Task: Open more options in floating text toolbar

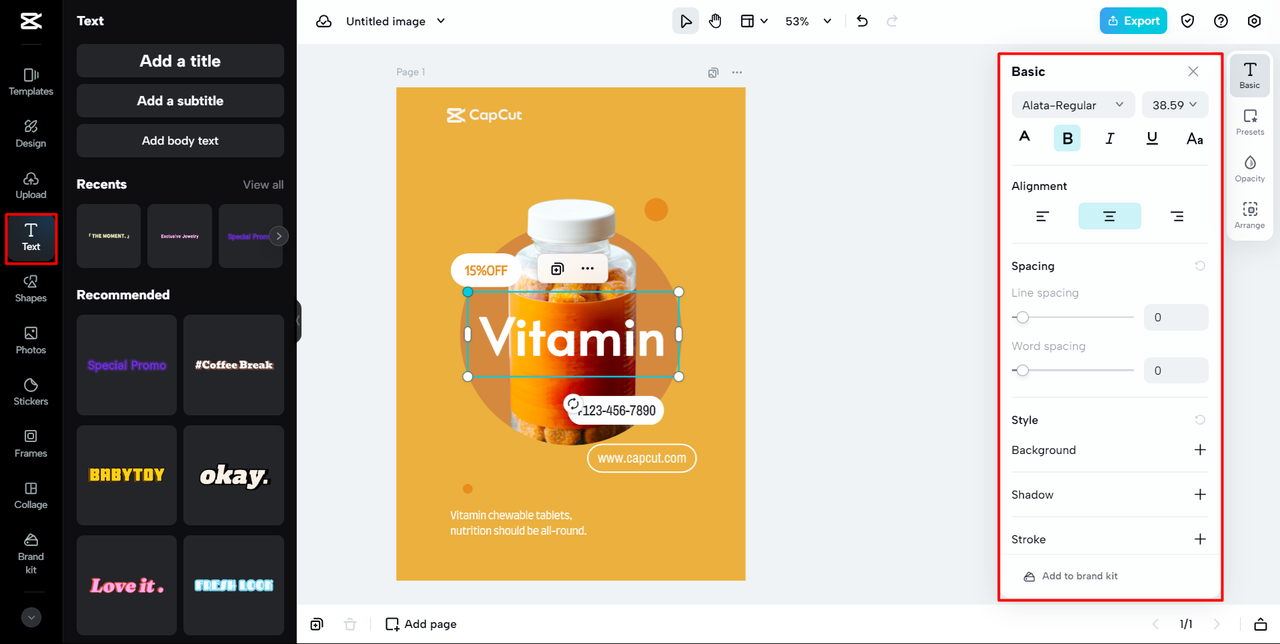Action: (x=587, y=269)
